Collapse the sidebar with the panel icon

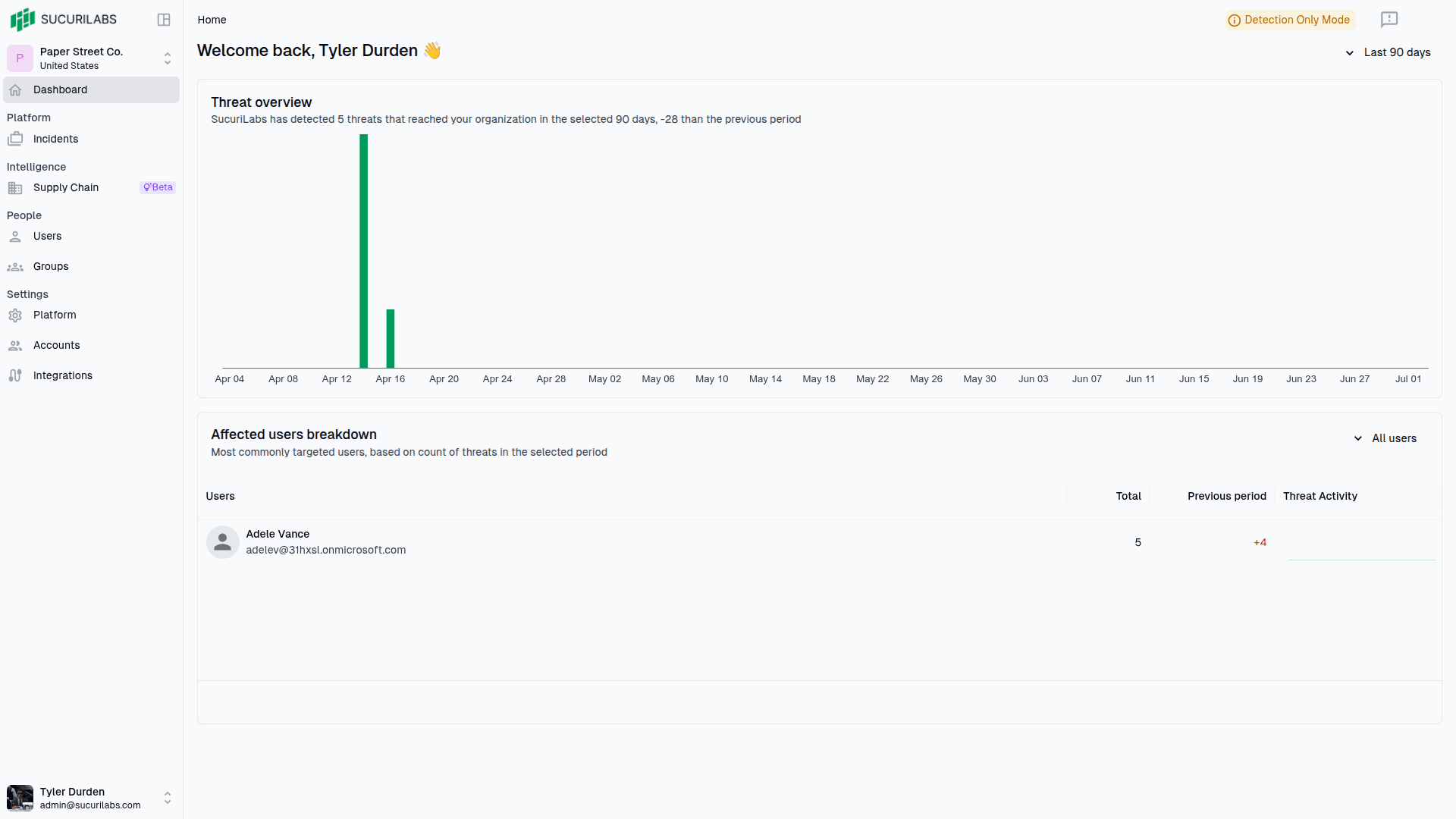pyautogui.click(x=164, y=20)
